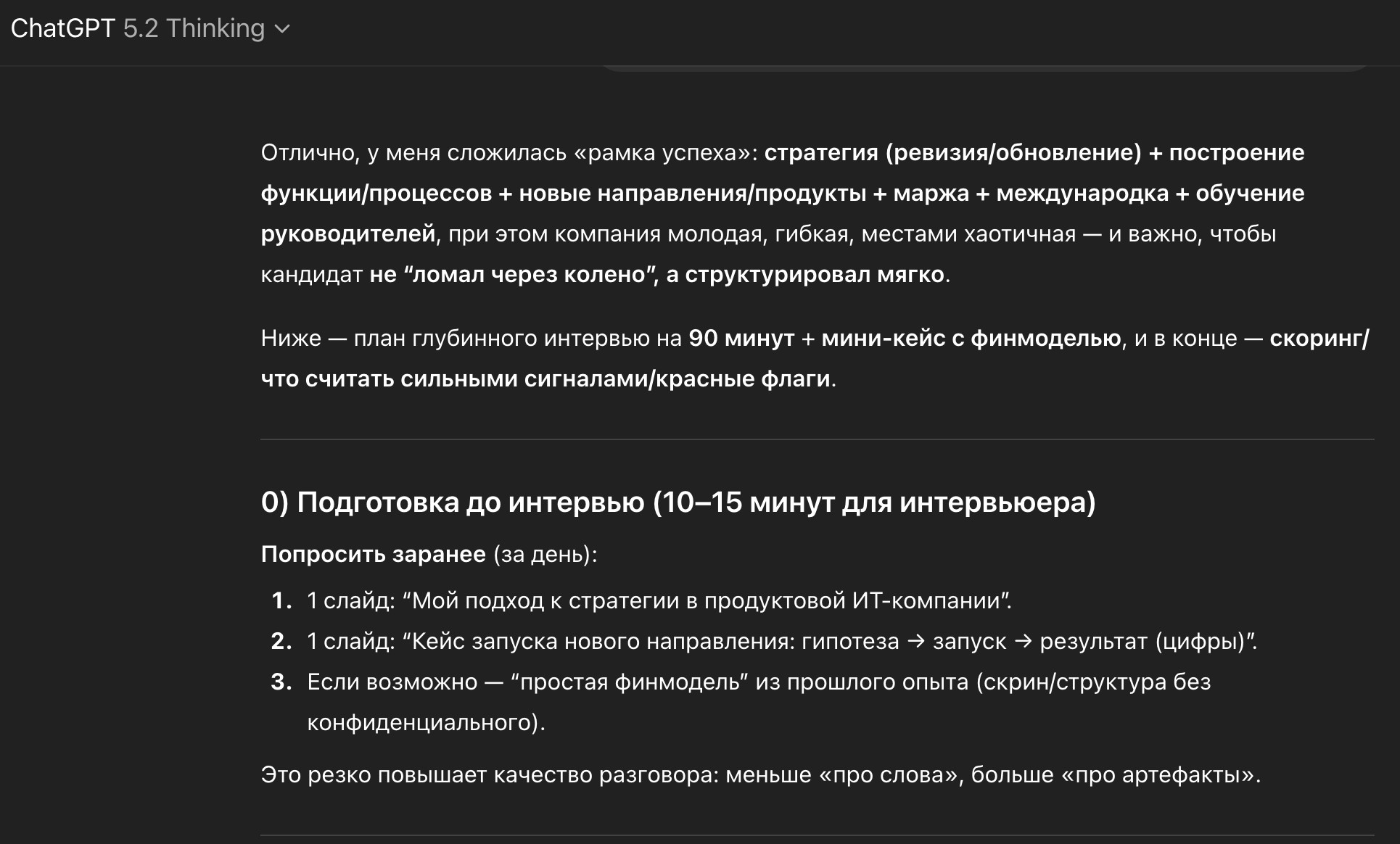Click bold text "стратегия (ревизия/обновление)"
1400x844 pixels.
[x=953, y=152]
